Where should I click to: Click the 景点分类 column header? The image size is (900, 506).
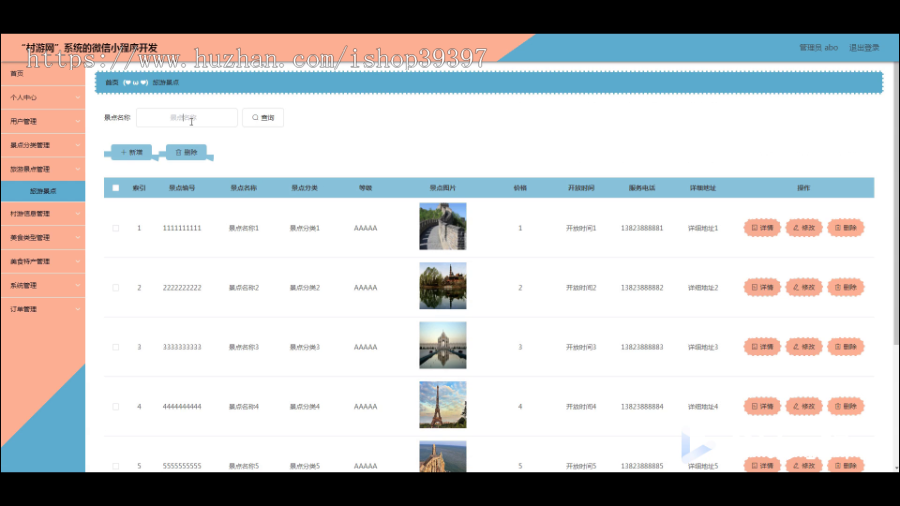coord(304,188)
